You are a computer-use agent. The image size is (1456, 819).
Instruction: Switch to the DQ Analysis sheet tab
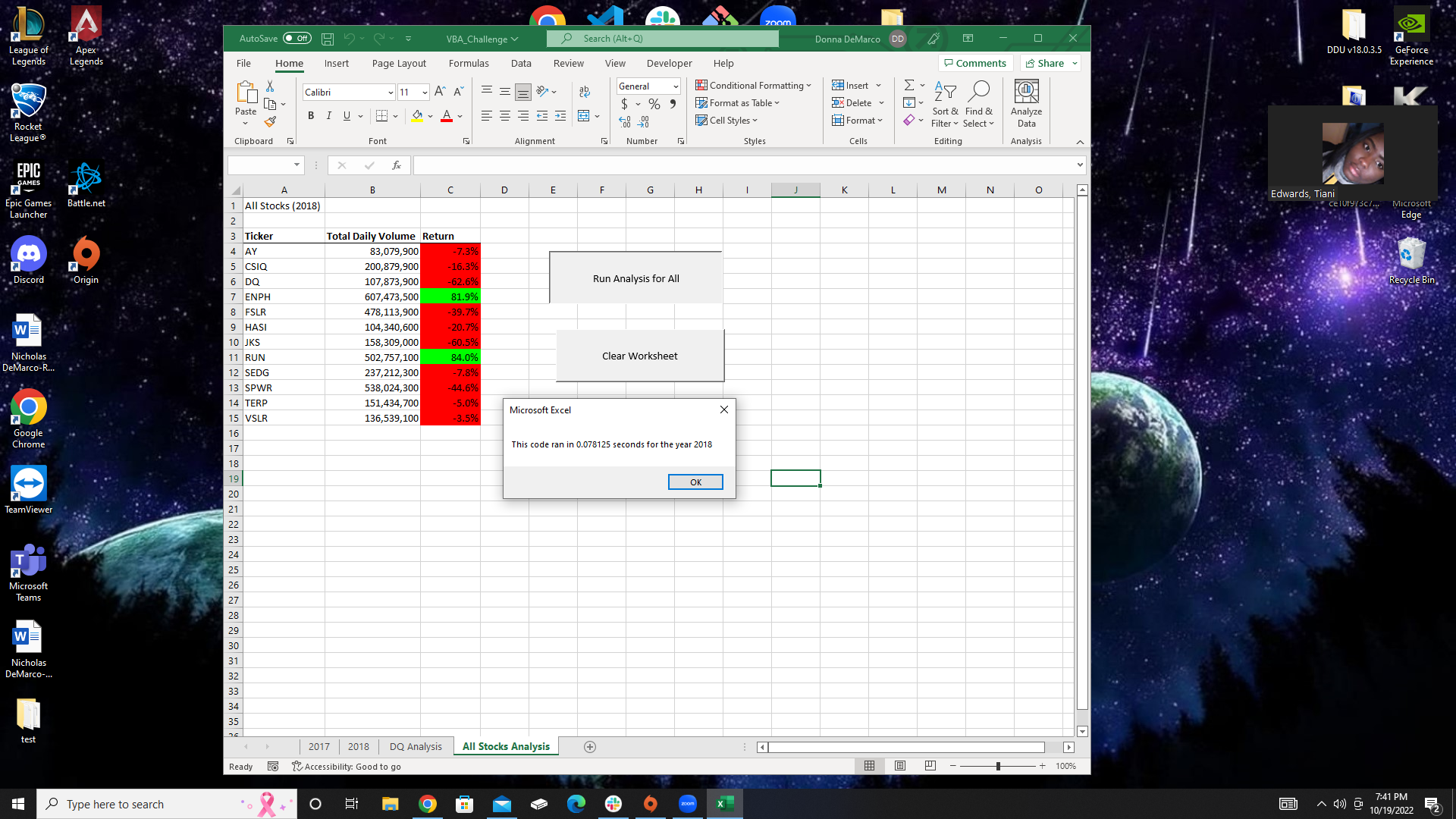click(415, 747)
